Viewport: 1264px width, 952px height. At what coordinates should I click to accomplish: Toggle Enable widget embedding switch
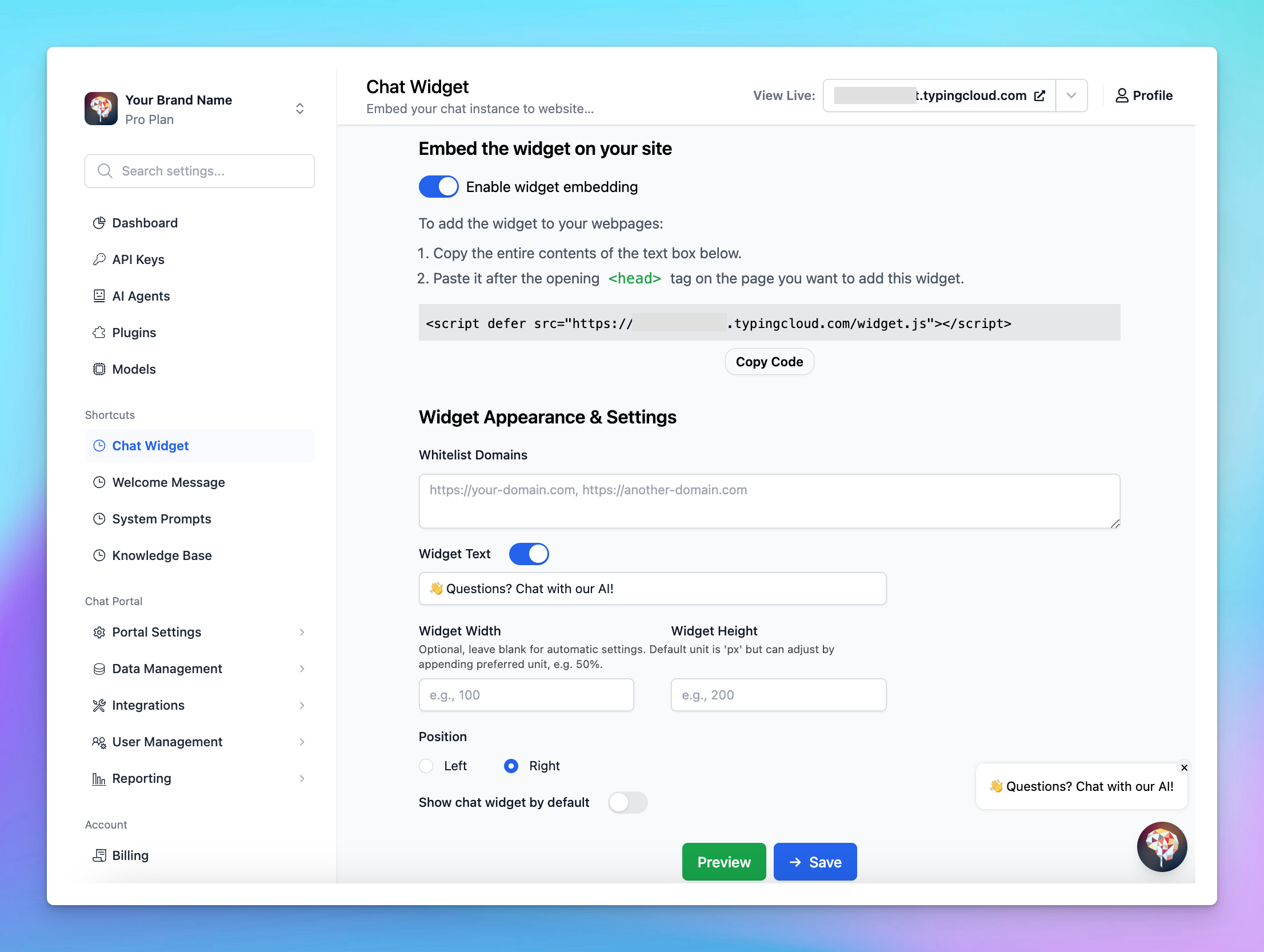(438, 186)
